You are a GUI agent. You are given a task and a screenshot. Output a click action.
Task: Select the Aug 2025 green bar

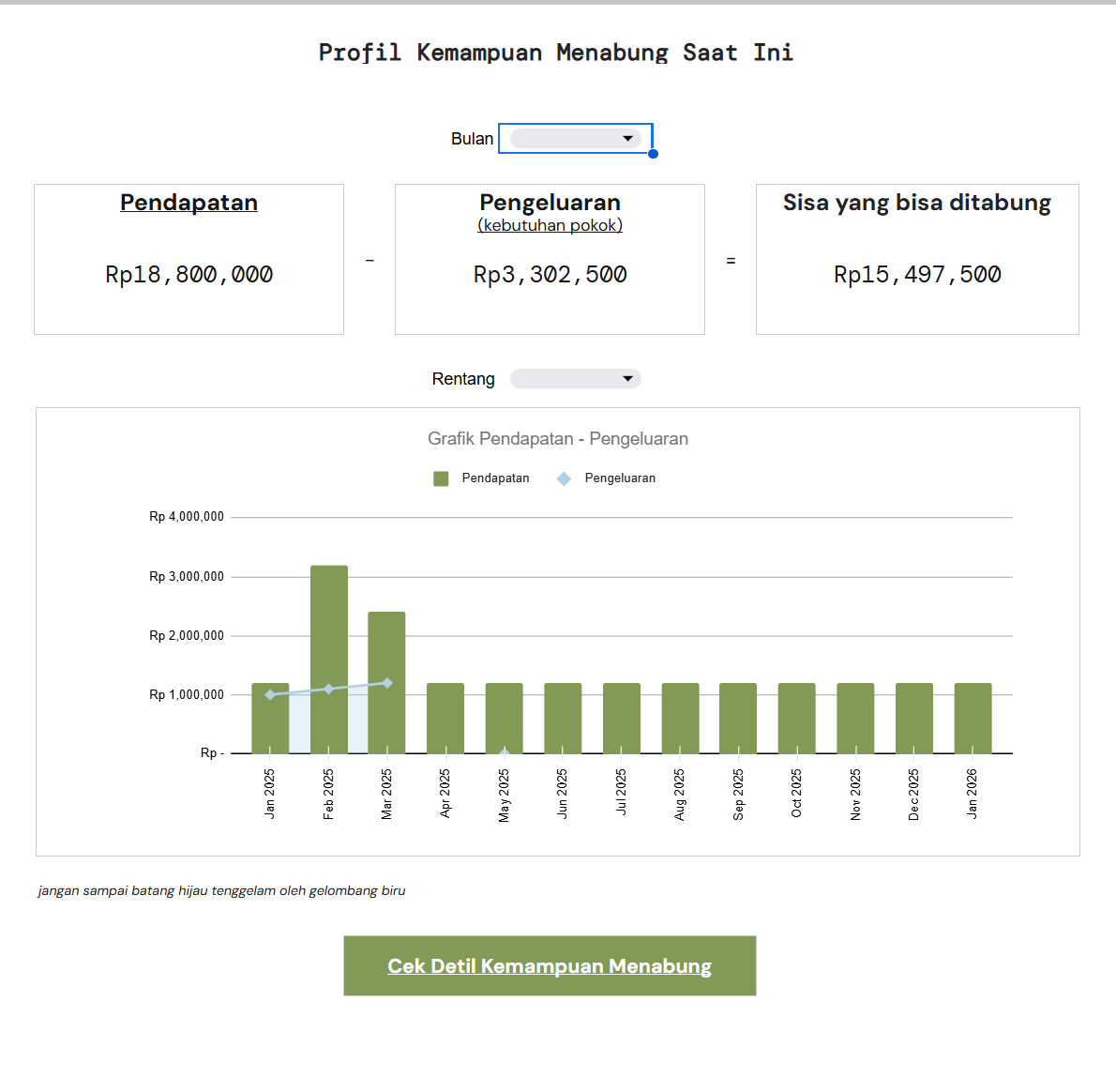(680, 718)
